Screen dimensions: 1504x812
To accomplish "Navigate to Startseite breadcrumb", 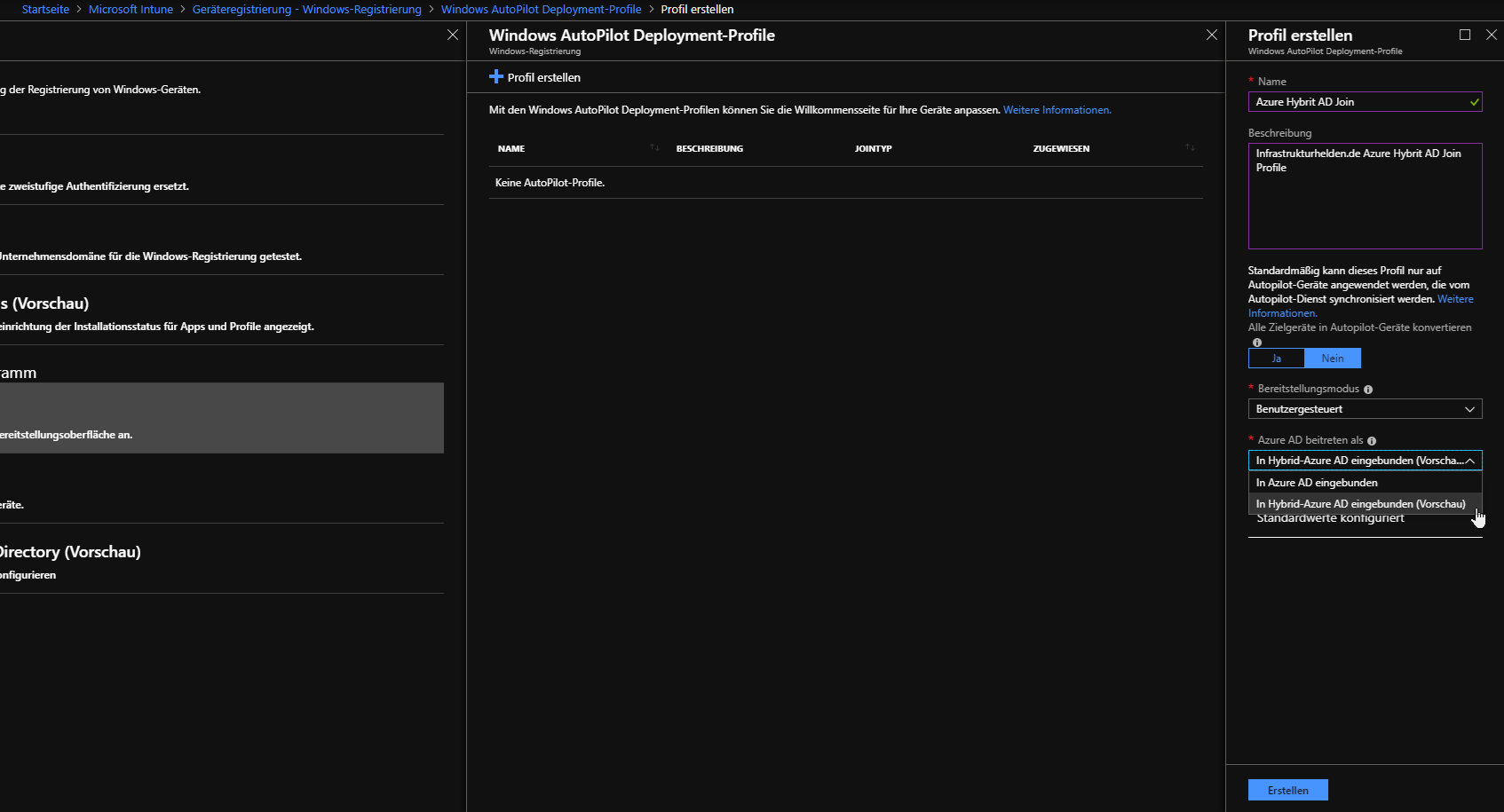I will point(45,10).
